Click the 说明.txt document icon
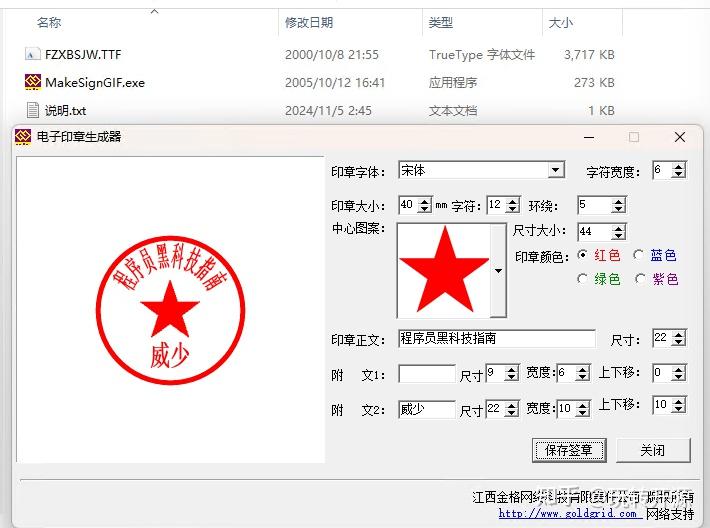Image resolution: width=710 pixels, height=528 pixels. (x=33, y=110)
